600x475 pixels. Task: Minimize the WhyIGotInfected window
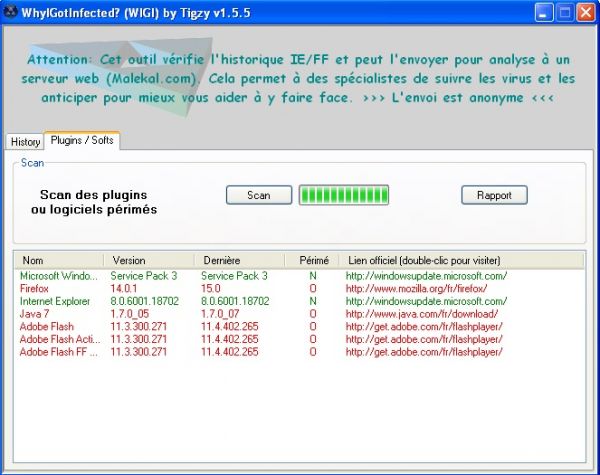click(544, 13)
